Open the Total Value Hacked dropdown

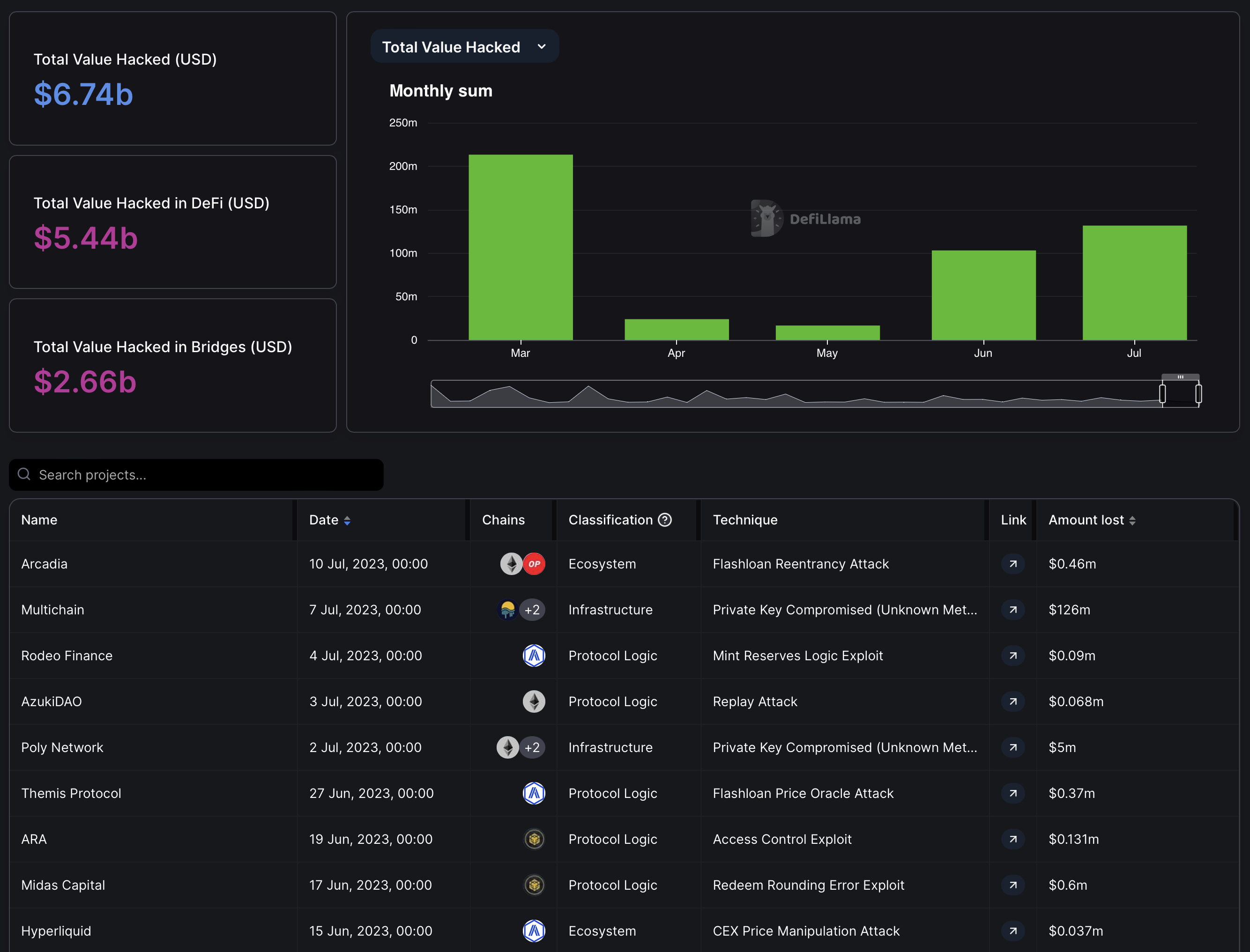pos(465,46)
